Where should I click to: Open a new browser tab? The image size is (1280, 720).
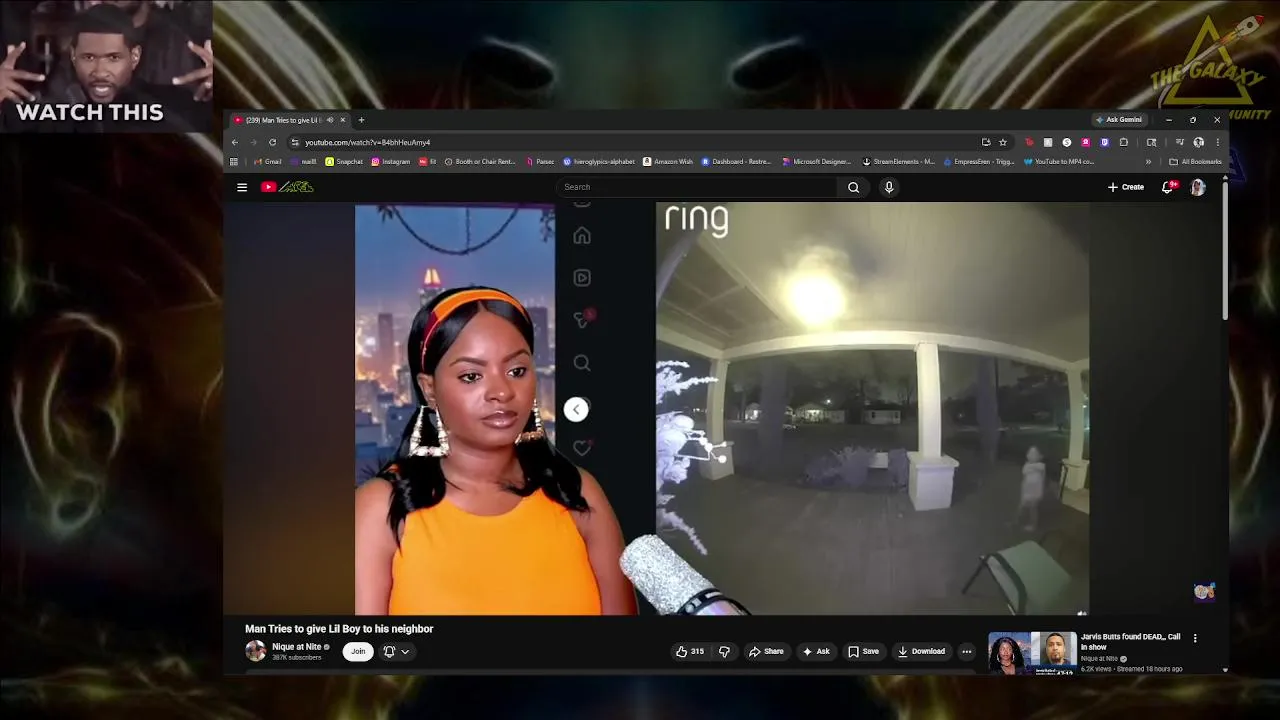tap(361, 120)
